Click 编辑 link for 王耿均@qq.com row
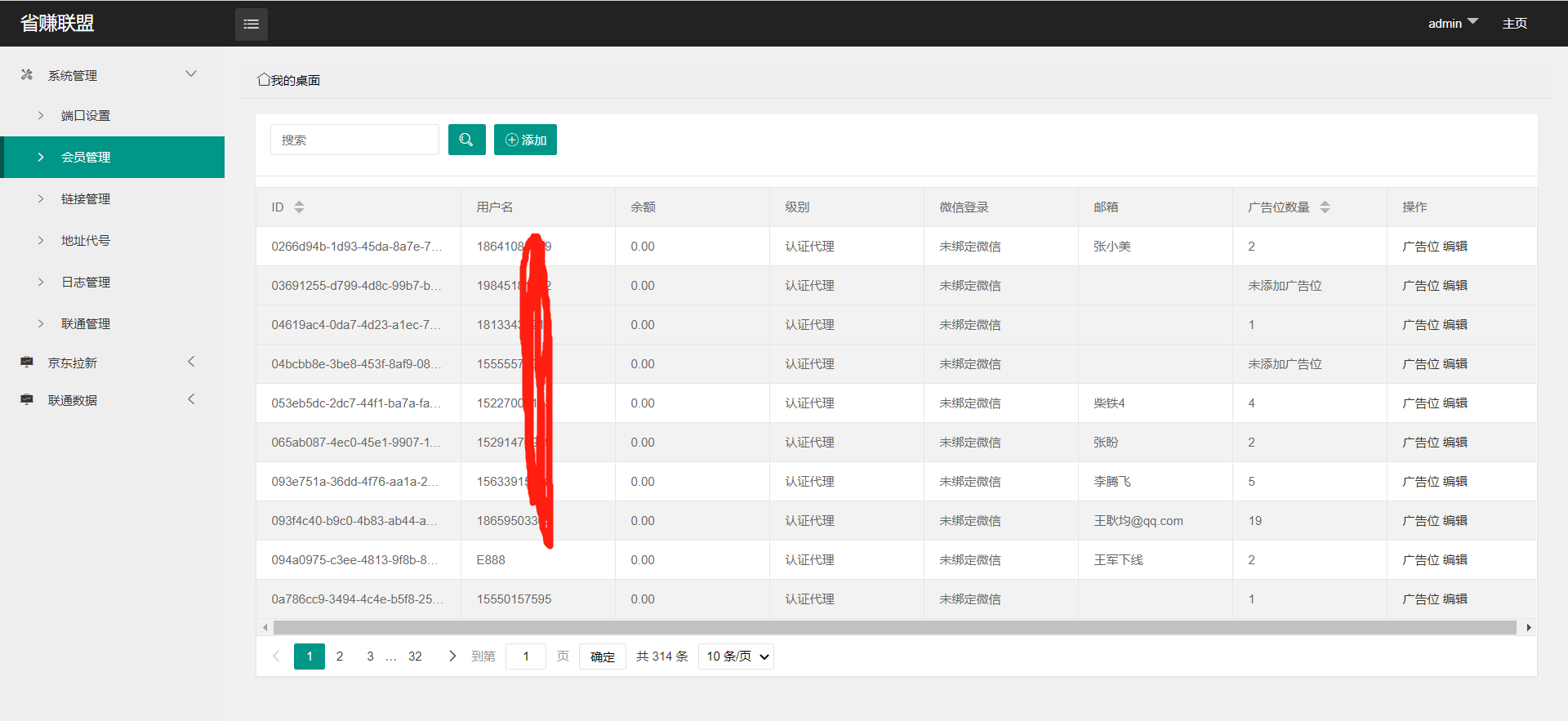Screen dimensions: 1568x721 pyautogui.click(x=1455, y=521)
